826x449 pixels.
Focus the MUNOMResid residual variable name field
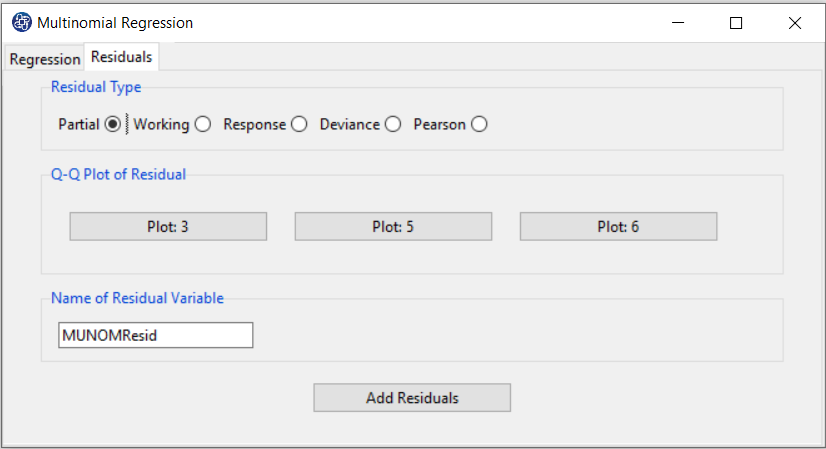click(155, 335)
